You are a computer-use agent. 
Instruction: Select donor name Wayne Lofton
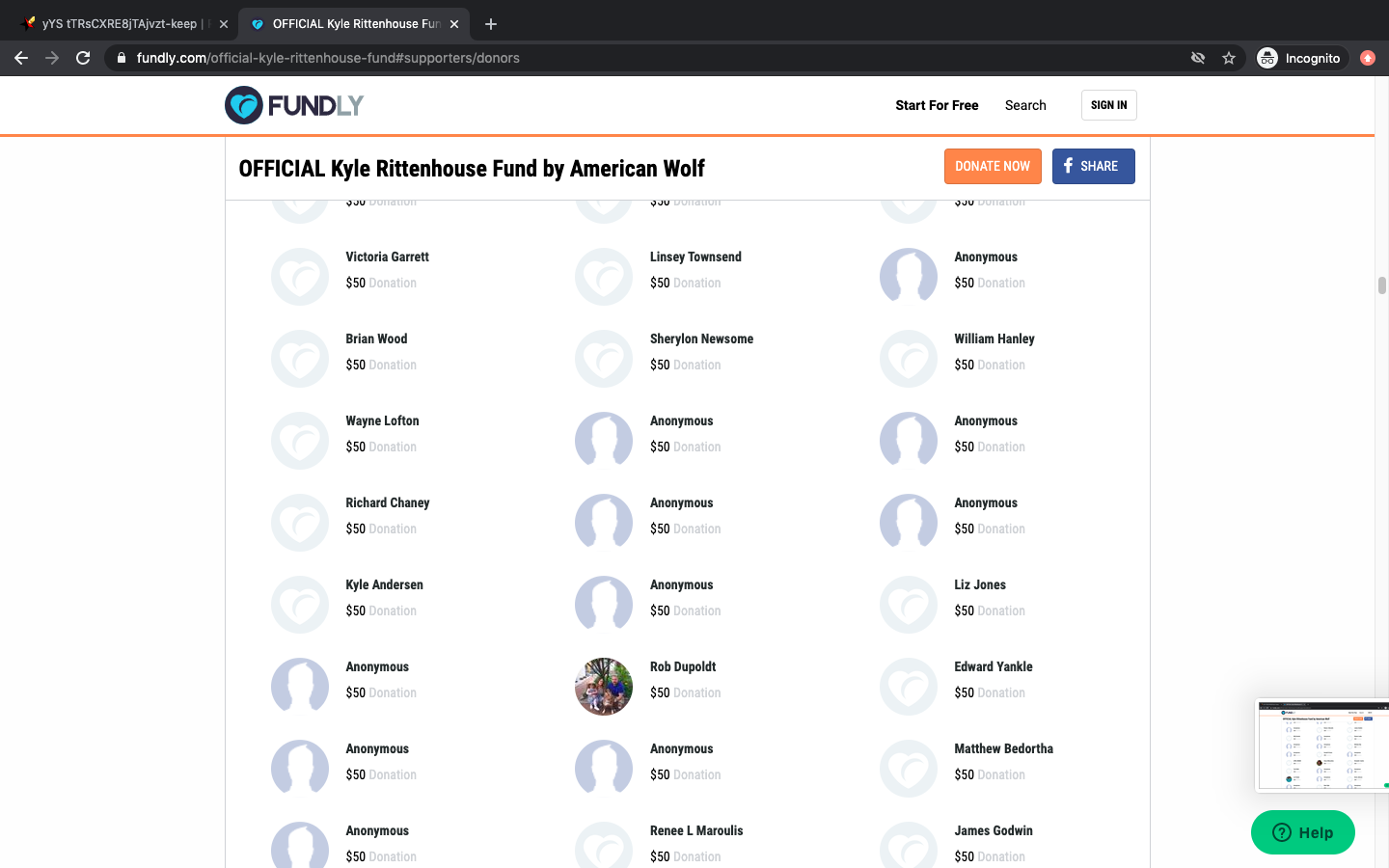[382, 420]
